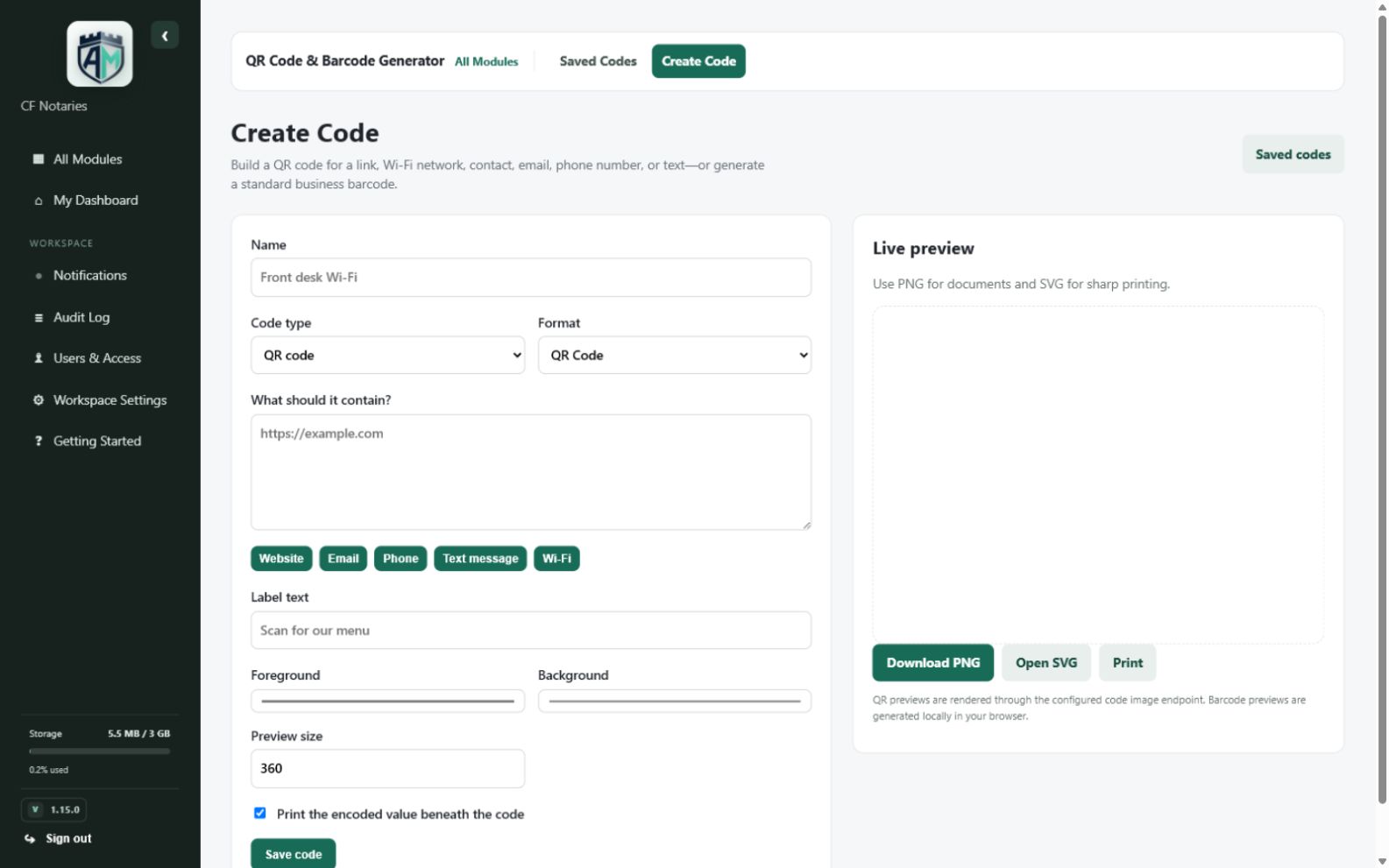Switch to the Saved Codes tab
This screenshot has height=868, width=1389.
point(598,61)
